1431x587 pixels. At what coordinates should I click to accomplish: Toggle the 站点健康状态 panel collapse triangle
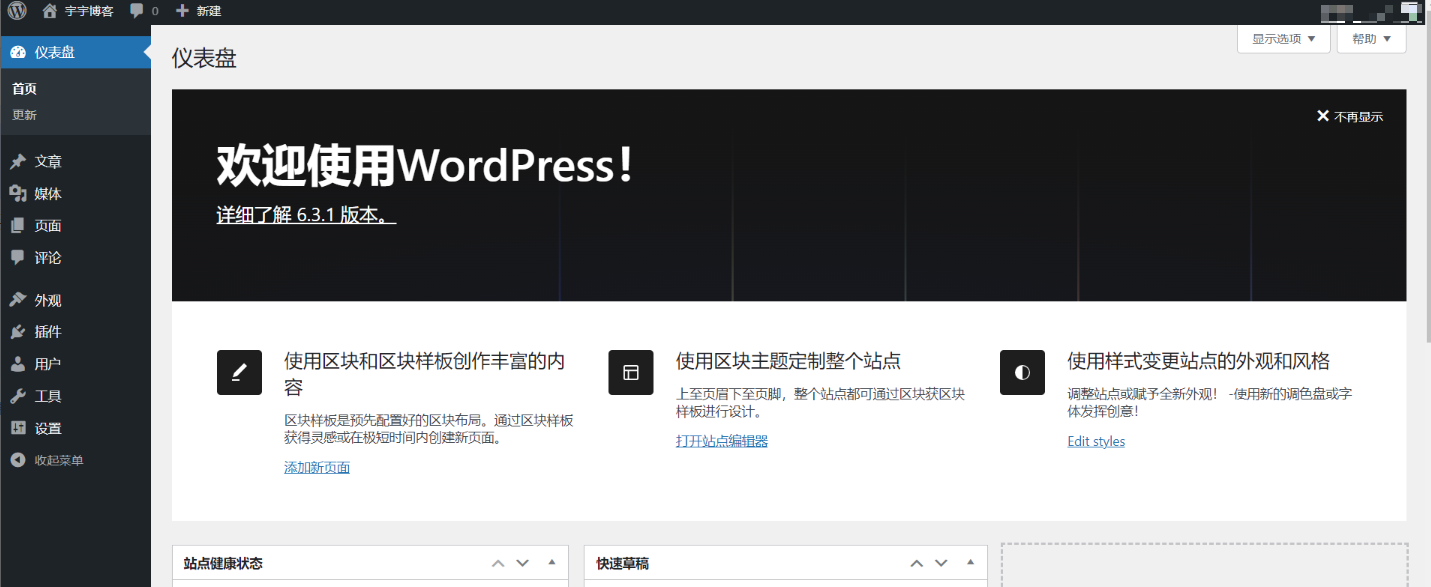coord(551,563)
